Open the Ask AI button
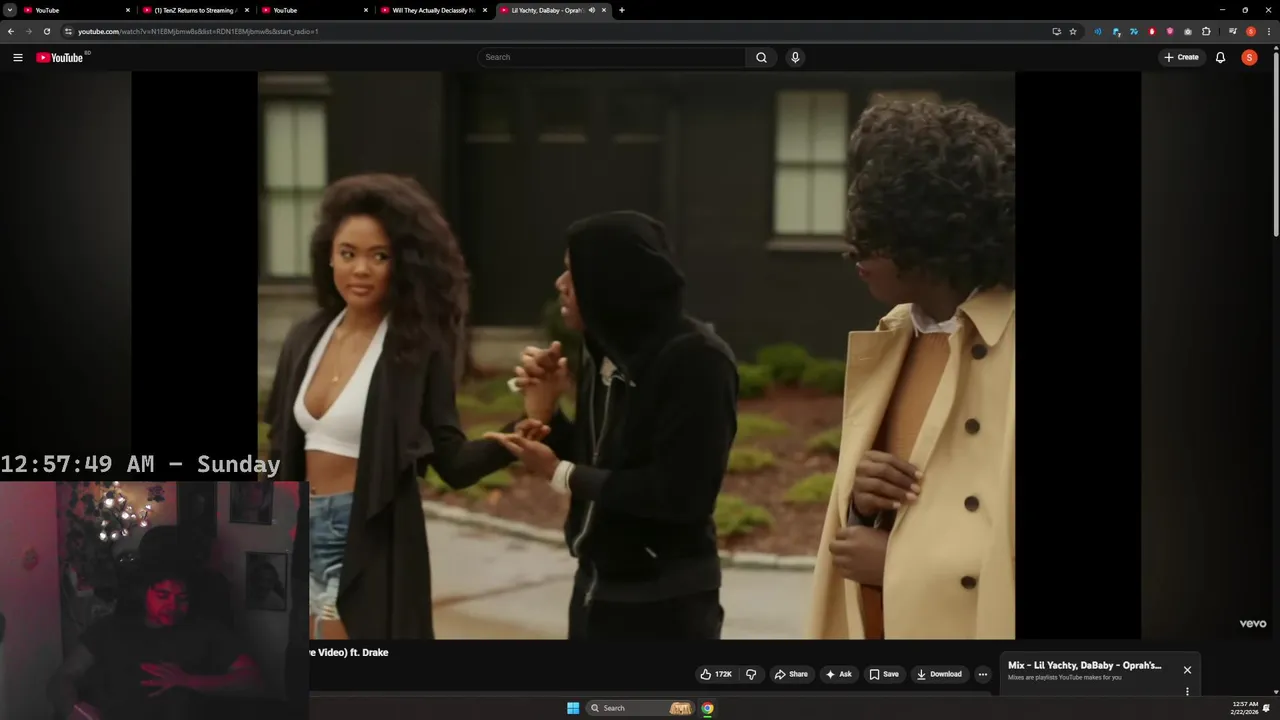The height and width of the screenshot is (720, 1280). [839, 674]
